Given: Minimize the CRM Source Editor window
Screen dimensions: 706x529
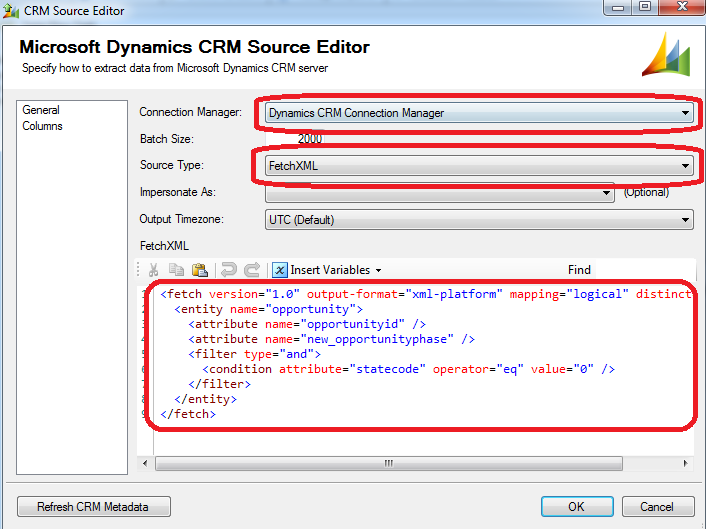Looking at the screenshot, I should point(618,8).
